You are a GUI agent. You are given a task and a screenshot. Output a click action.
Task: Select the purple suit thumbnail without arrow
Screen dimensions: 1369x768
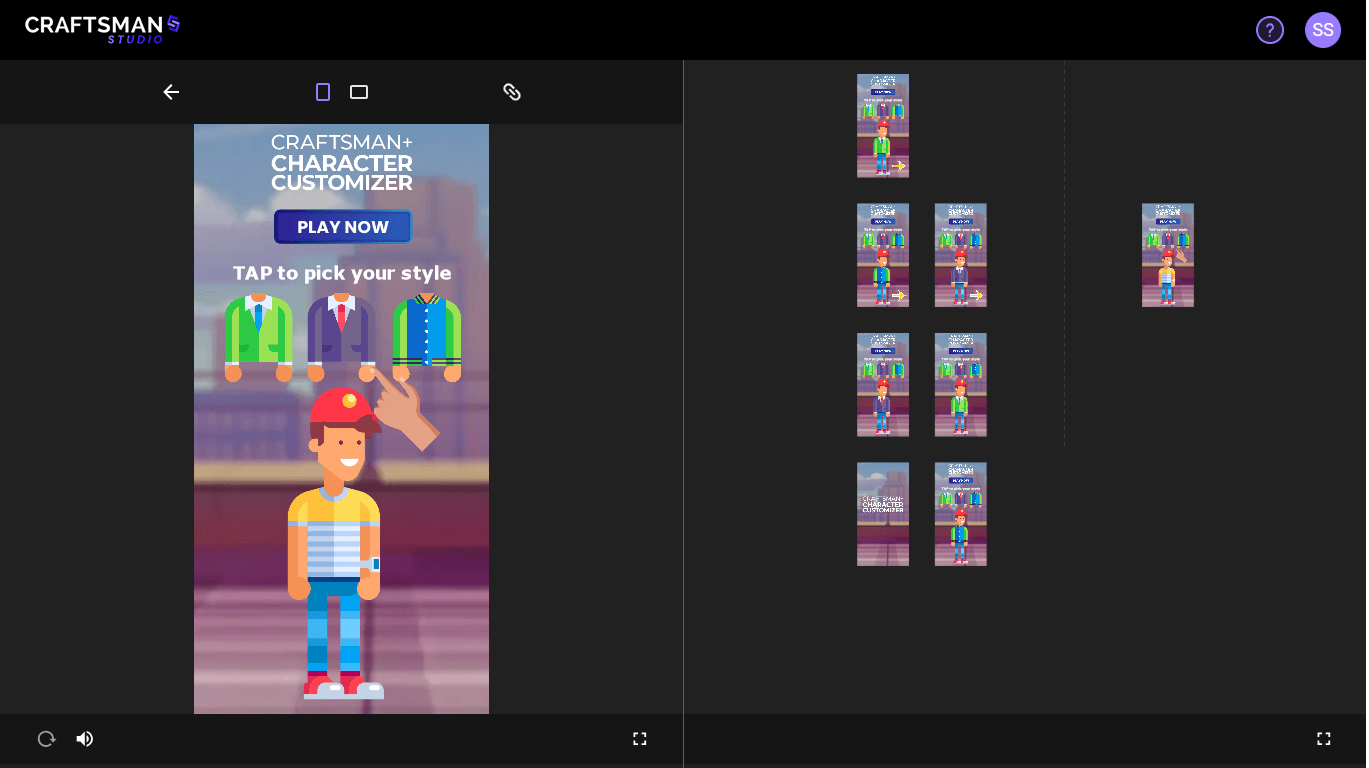(x=883, y=385)
